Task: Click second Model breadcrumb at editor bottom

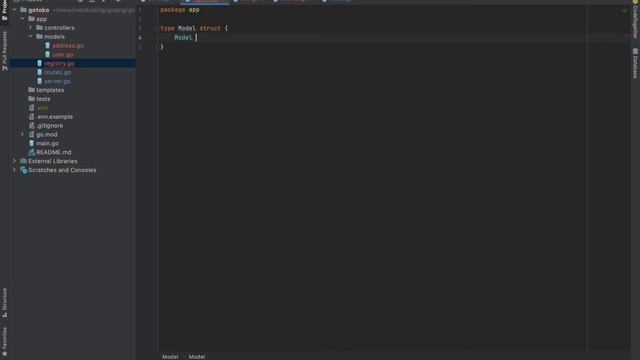Action: (x=197, y=357)
